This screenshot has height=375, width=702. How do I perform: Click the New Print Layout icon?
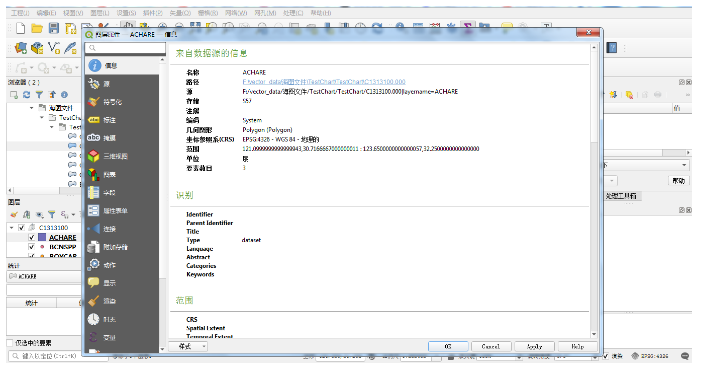(x=71, y=29)
